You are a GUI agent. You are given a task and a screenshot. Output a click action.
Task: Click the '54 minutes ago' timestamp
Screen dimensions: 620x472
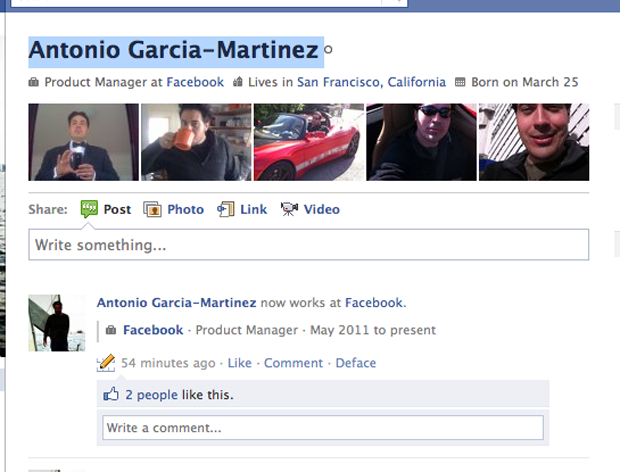tap(168, 363)
